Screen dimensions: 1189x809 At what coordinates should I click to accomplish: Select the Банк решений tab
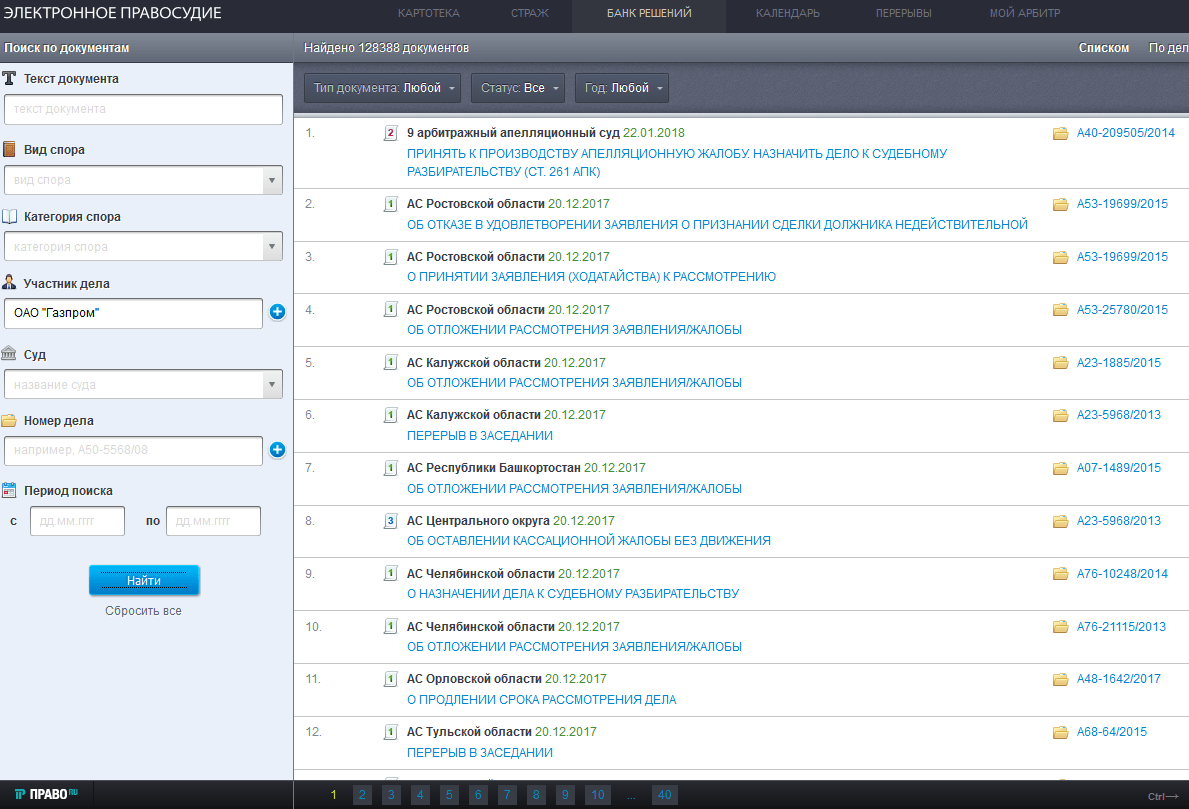tap(649, 13)
